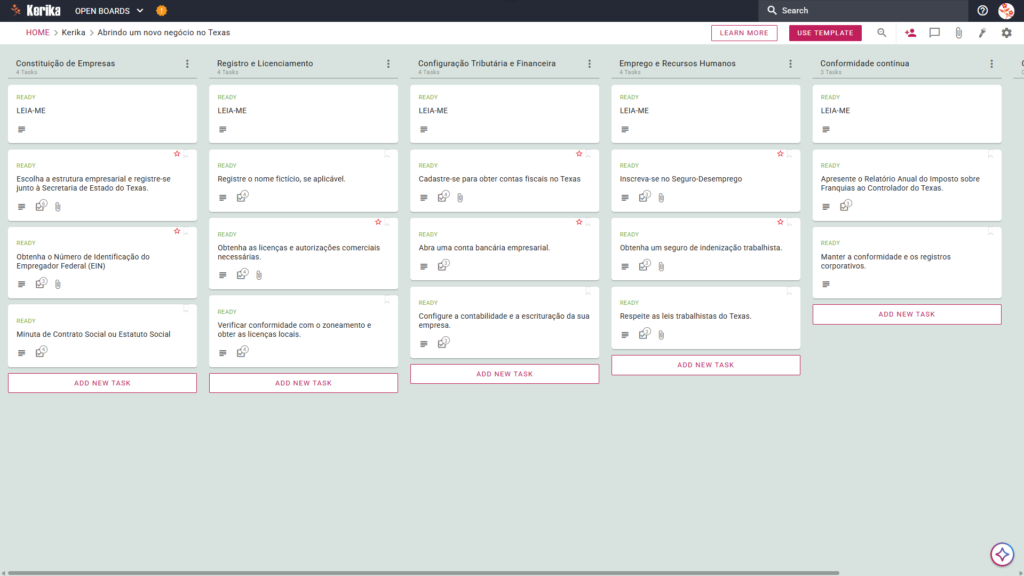The width and height of the screenshot is (1024, 576).
Task: Open Constituição de Empresas column options menu
Action: click(x=187, y=64)
